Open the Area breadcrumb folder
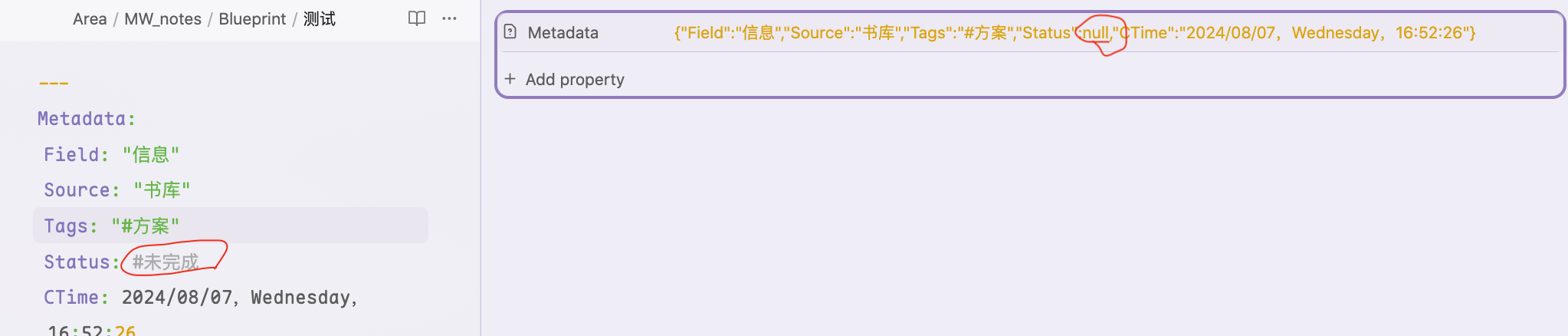Viewport: 1568px width, 336px height. pos(90,19)
